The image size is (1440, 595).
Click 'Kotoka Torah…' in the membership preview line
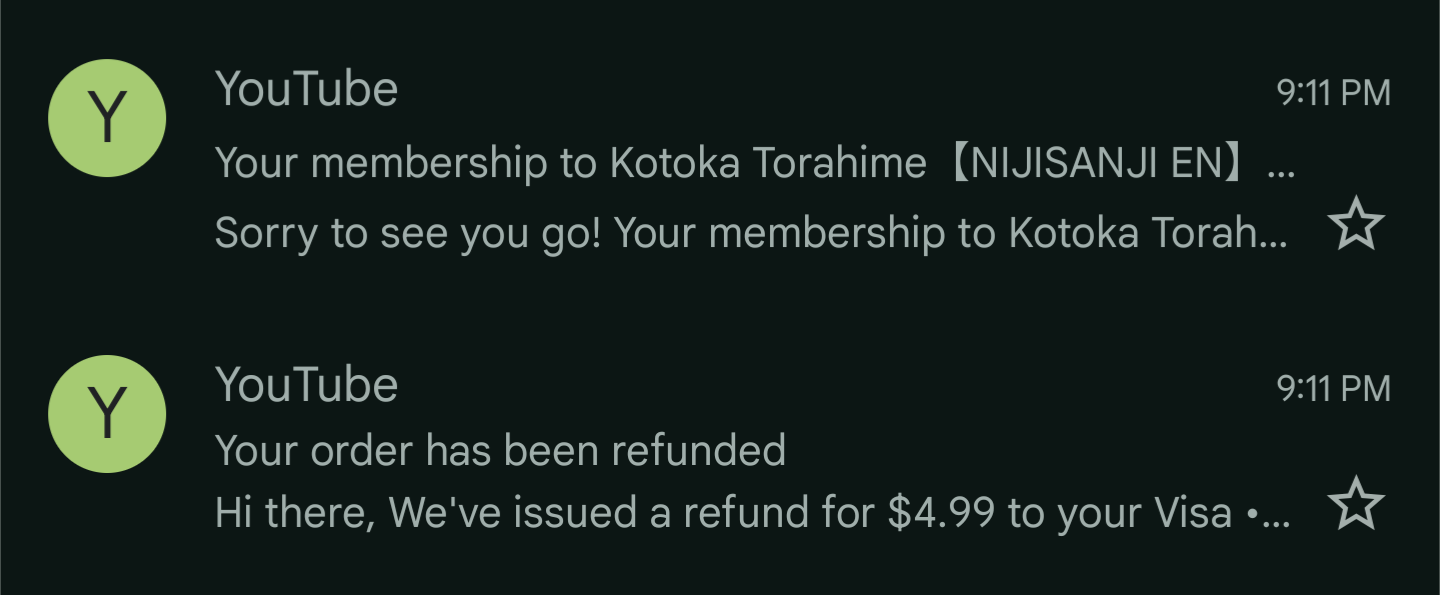tap(1147, 233)
